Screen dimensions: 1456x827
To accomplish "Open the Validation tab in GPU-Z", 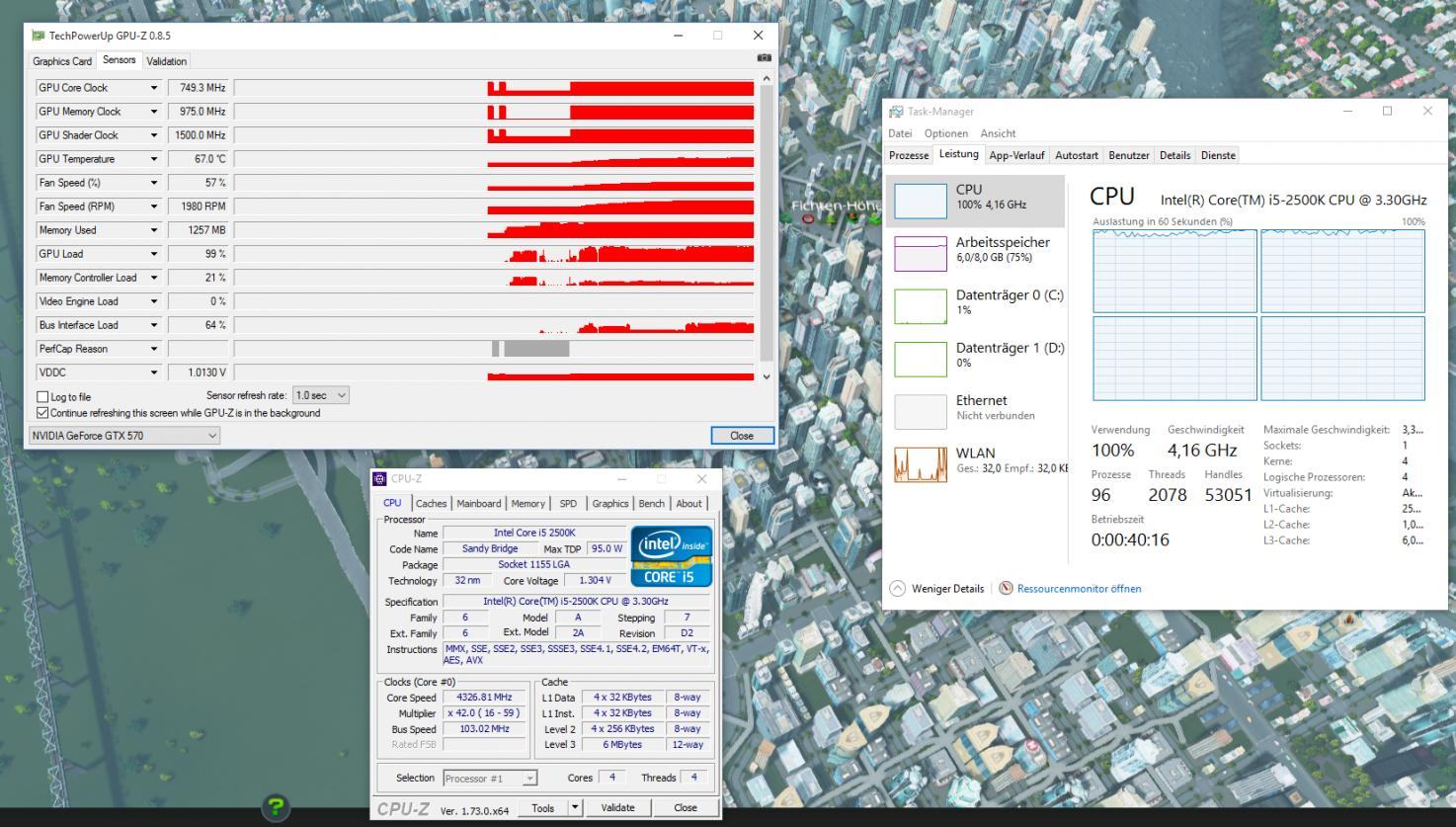I will [x=167, y=61].
